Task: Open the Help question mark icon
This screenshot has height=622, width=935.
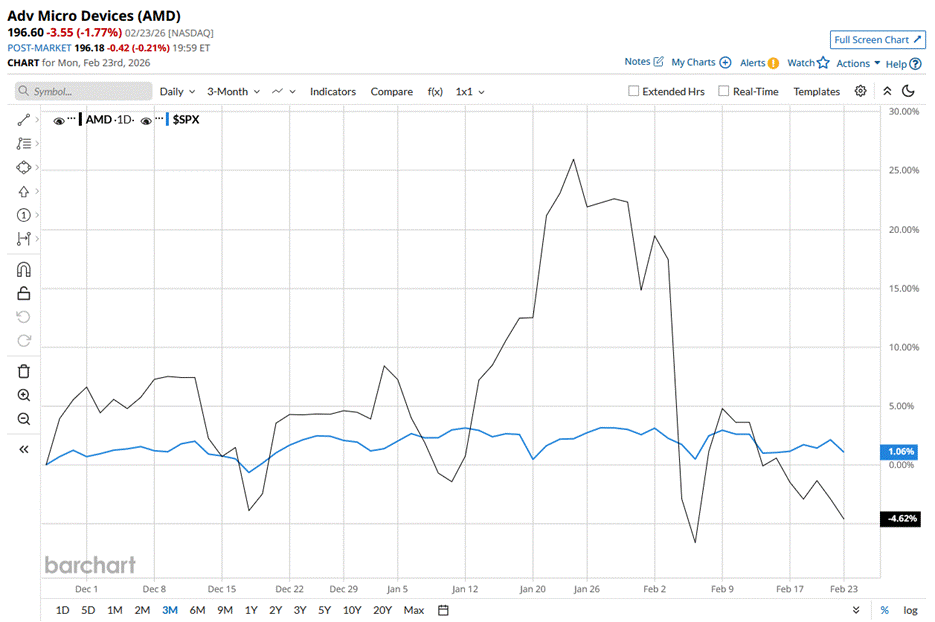Action: click(916, 64)
